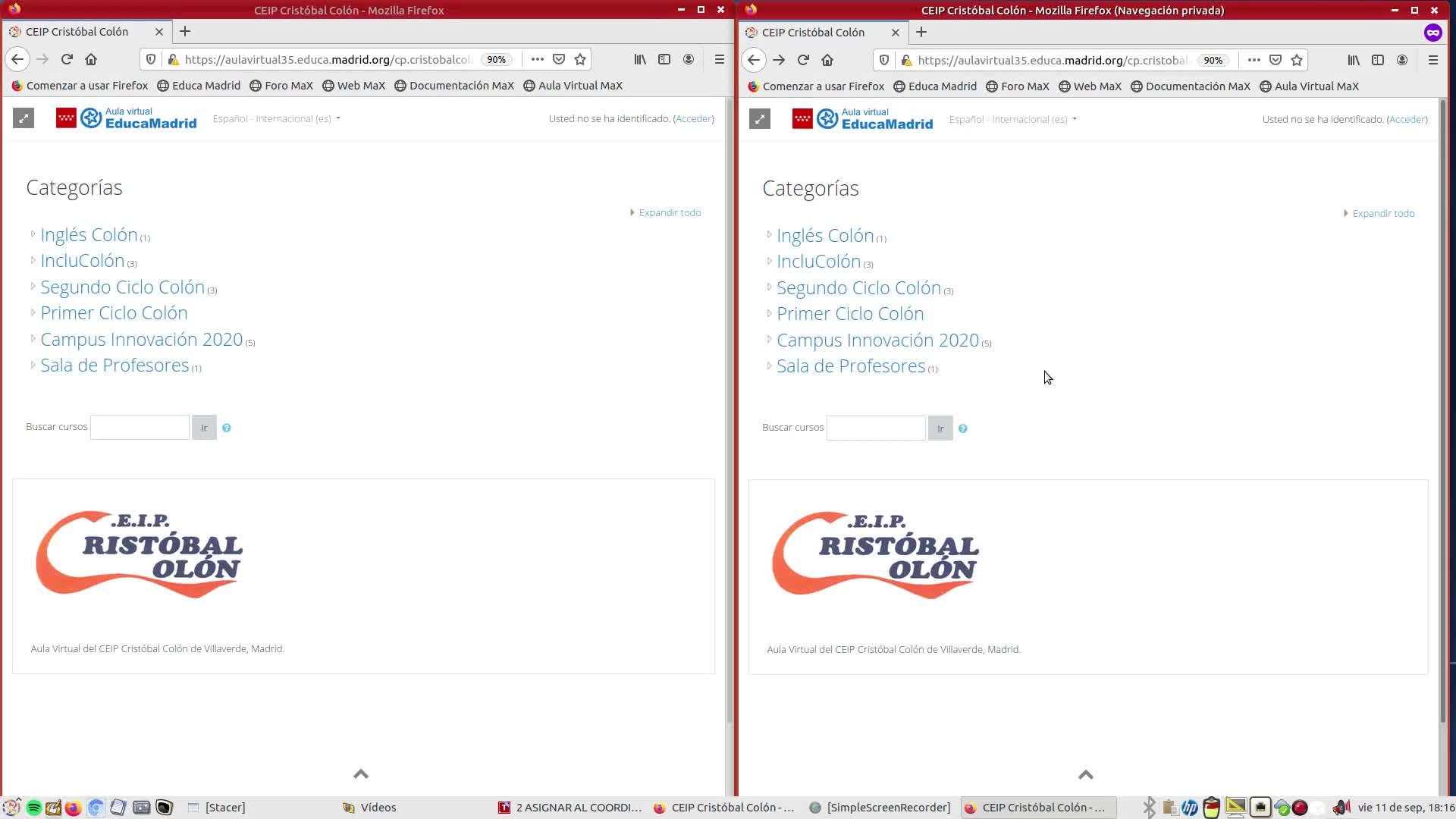
Task: Bookmark page with star in left window
Action: [x=580, y=59]
